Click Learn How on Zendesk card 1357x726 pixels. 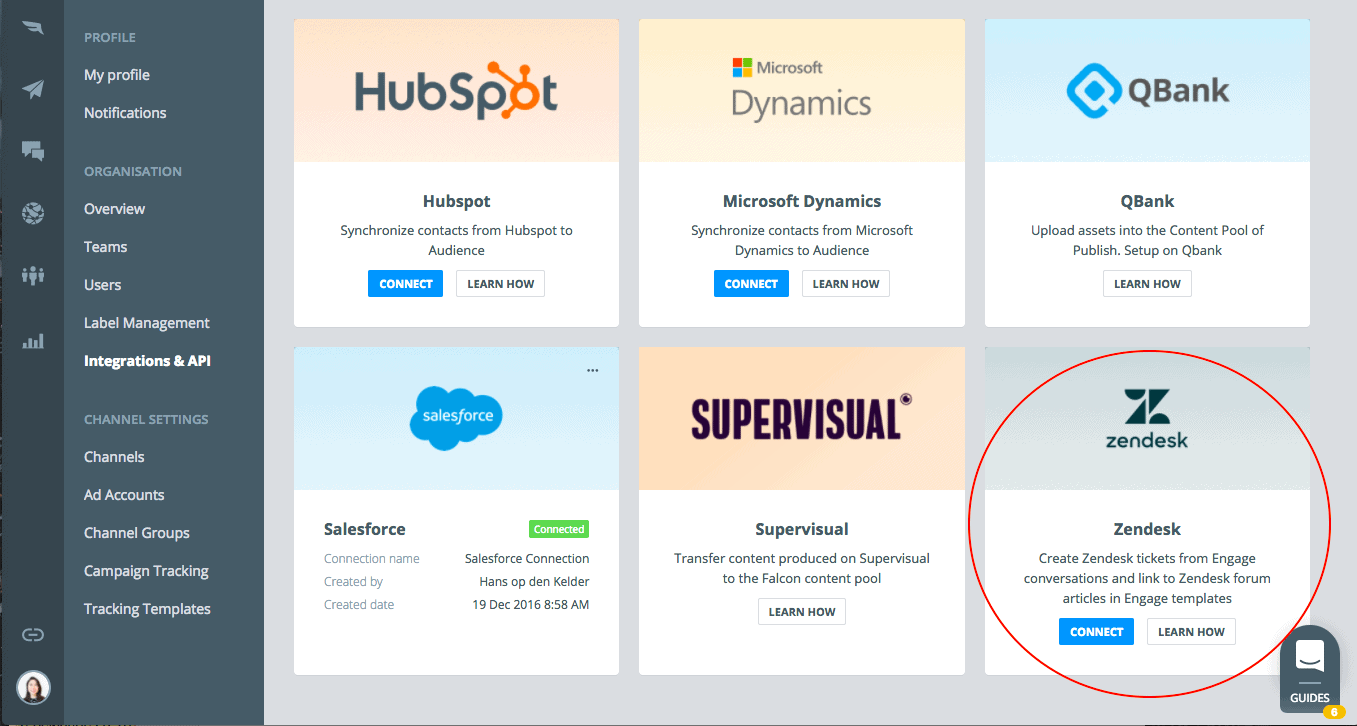(1191, 632)
